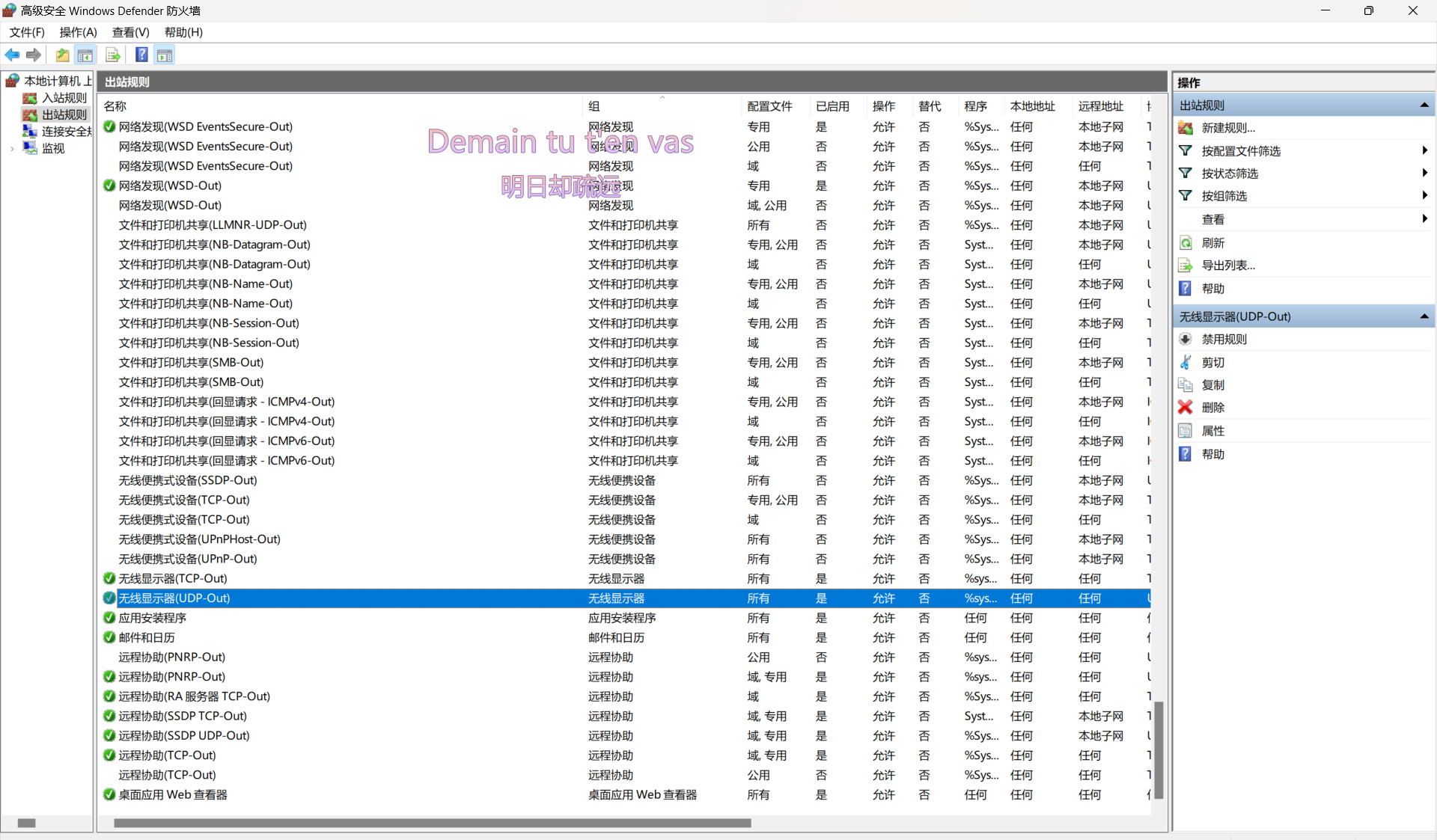The width and height of the screenshot is (1437, 840).
Task: Click 导出列表... action link
Action: pyautogui.click(x=1227, y=266)
